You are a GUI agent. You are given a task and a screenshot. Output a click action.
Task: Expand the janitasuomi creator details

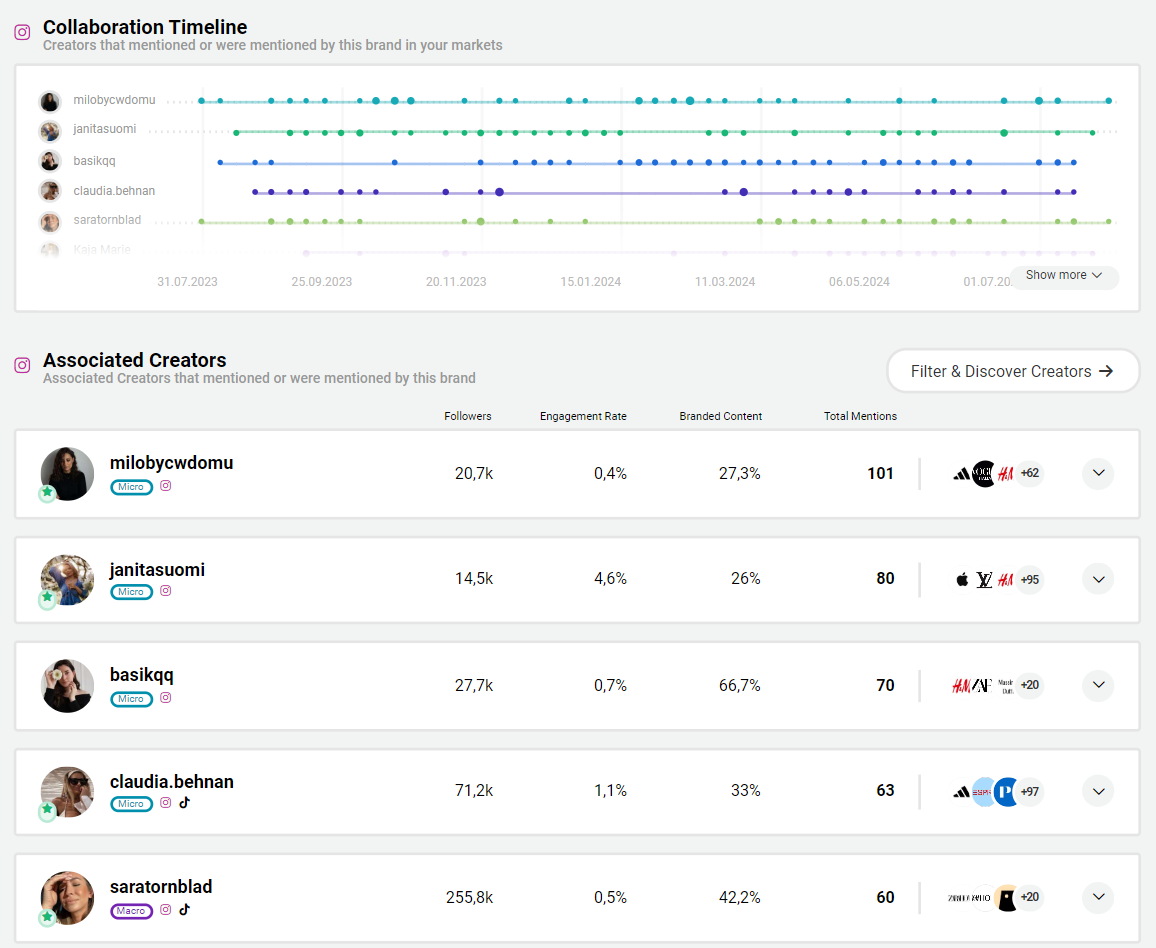pos(1098,579)
